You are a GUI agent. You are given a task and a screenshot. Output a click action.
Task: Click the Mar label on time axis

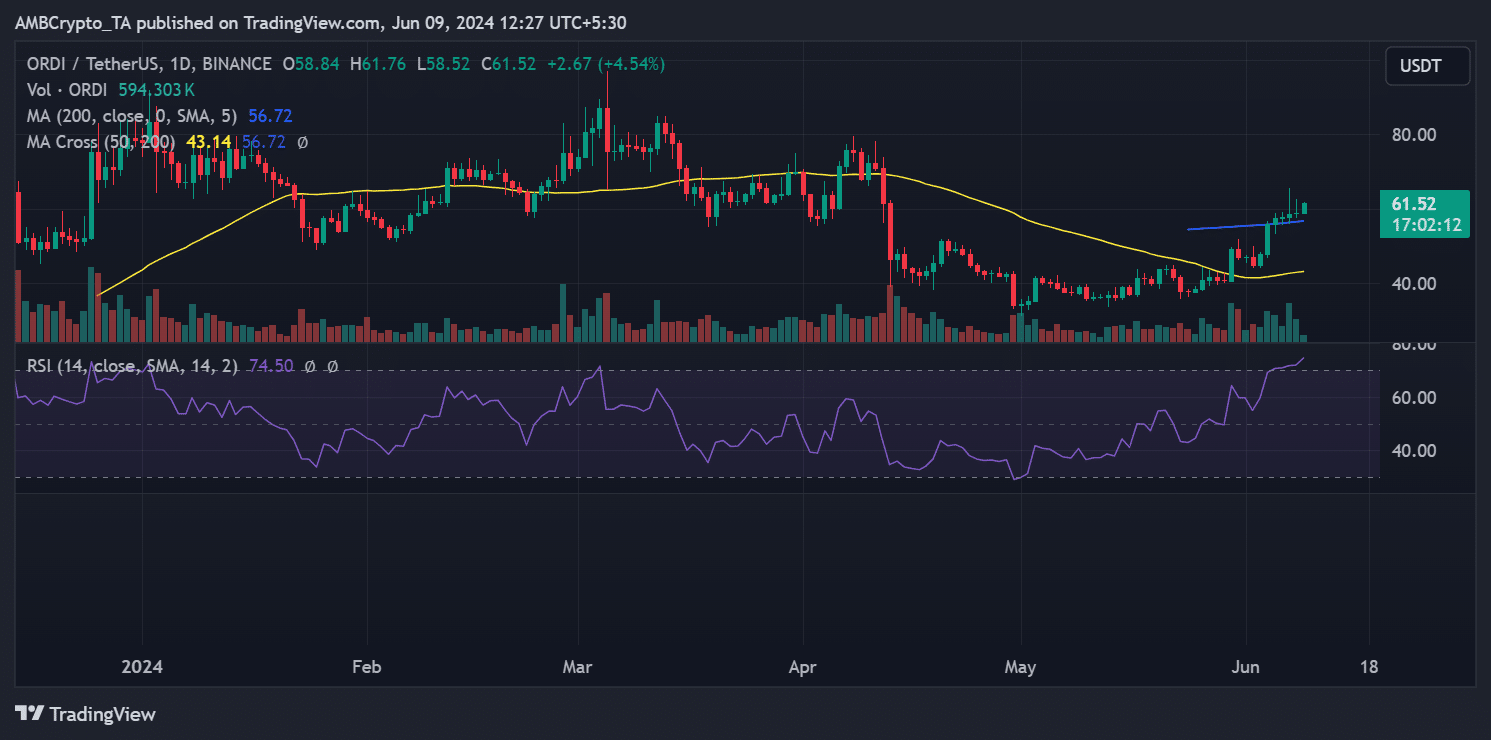579,666
